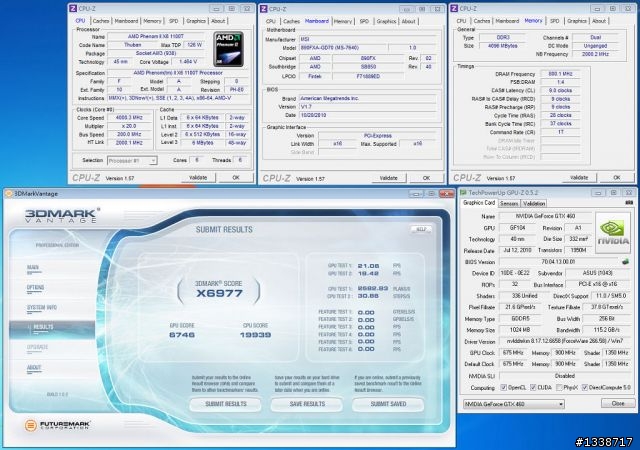
Task: Click the 3DMark Vantage logo
Action: [62, 215]
